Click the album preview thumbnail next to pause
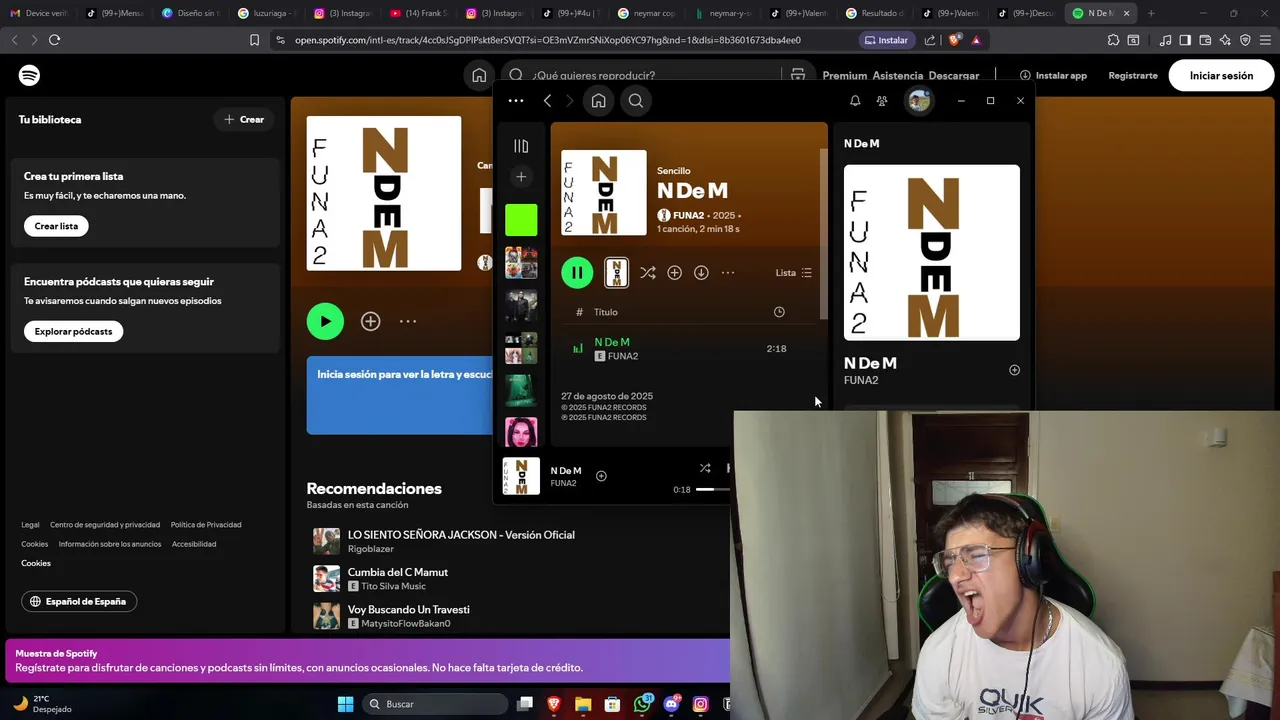Viewport: 1280px width, 720px height. point(616,273)
